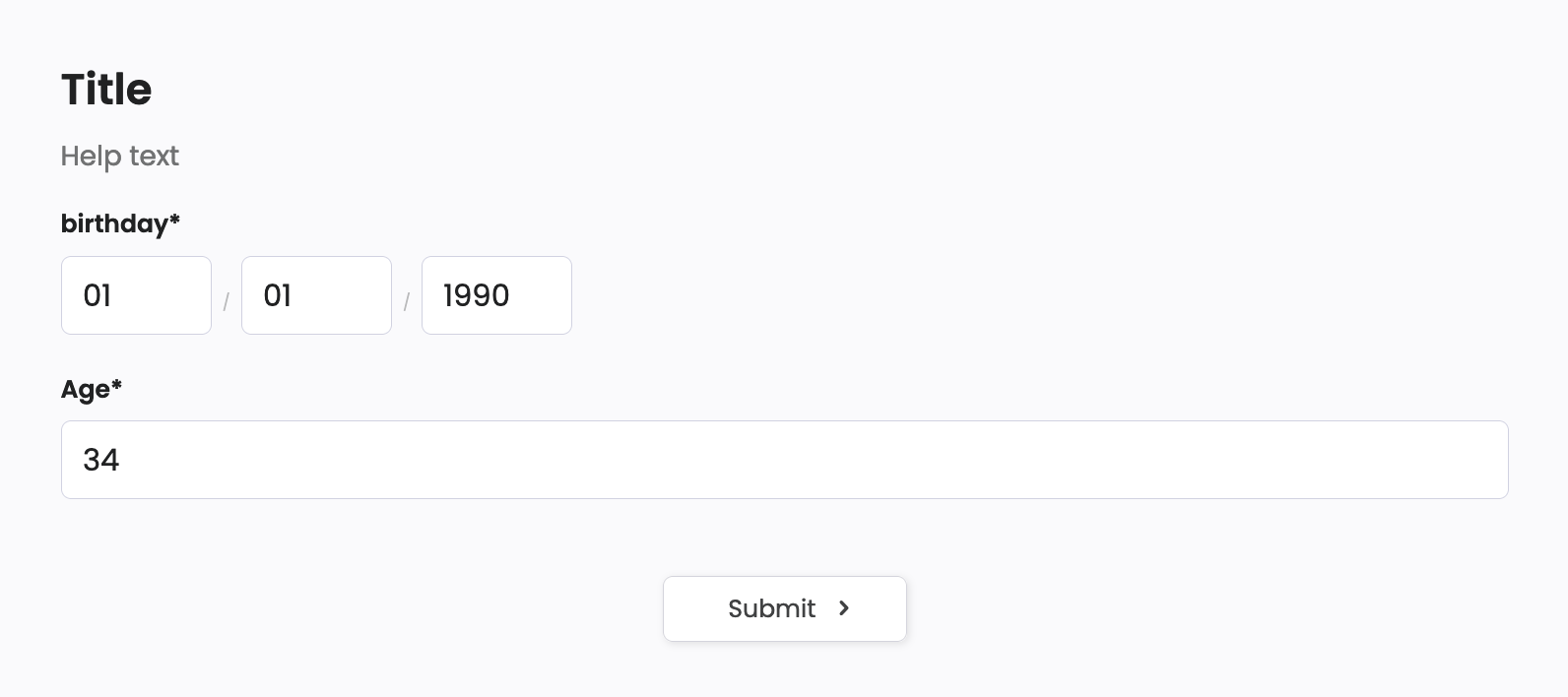Click the first birthday field showing 01
Screen dimensions: 1568x697
coord(136,295)
